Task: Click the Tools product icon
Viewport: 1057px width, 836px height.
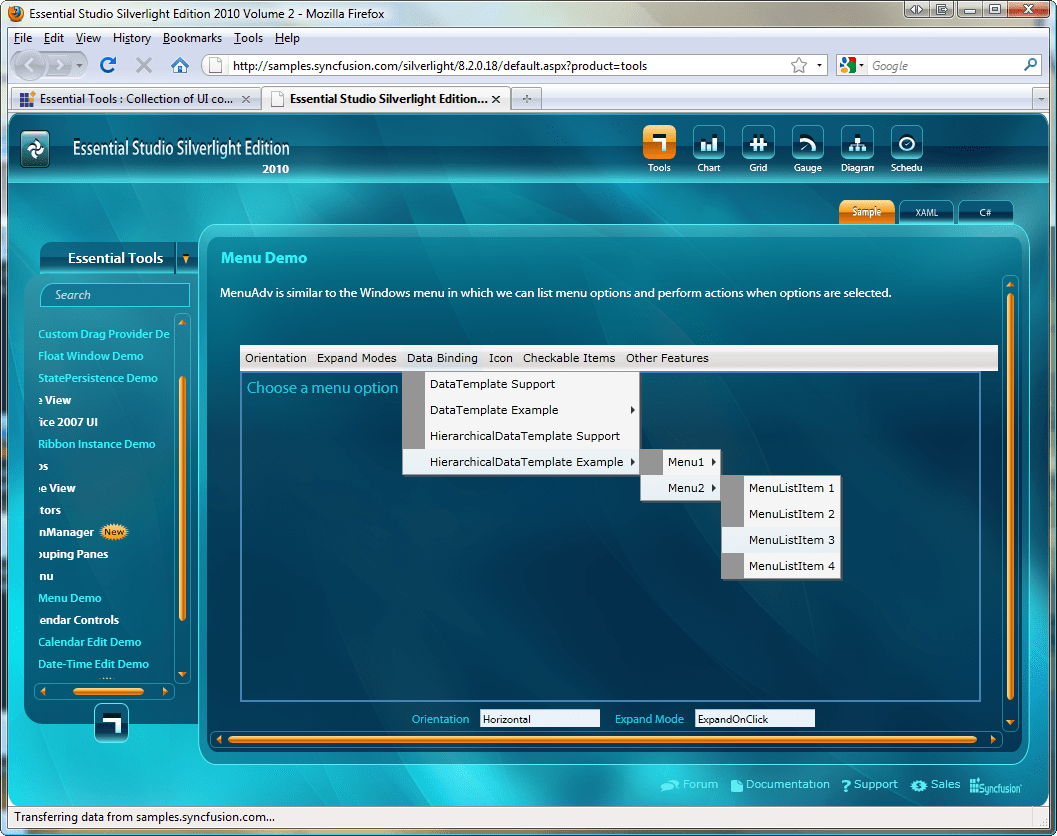Action: point(659,143)
